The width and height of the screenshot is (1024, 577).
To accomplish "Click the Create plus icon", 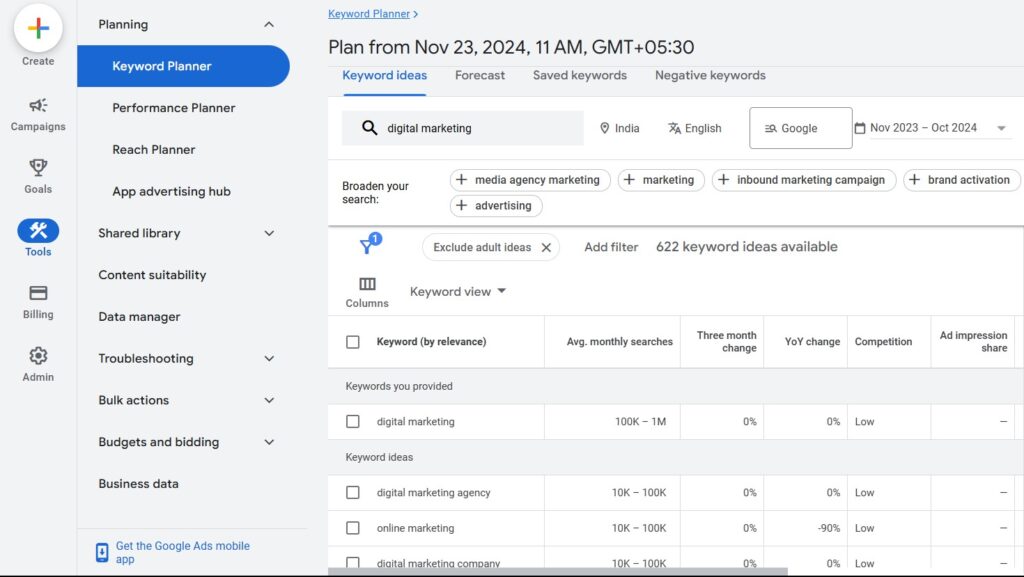I will pyautogui.click(x=38, y=28).
